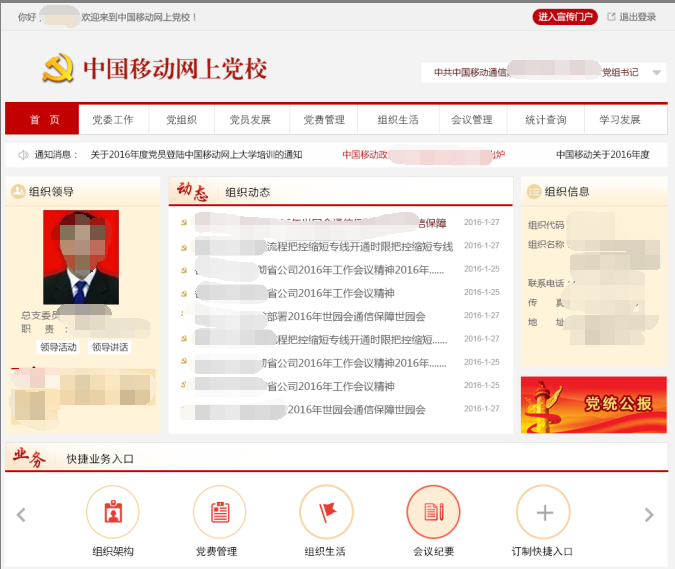Click the 订制快捷入口 plus icon
Image resolution: width=675 pixels, height=569 pixels.
(544, 512)
